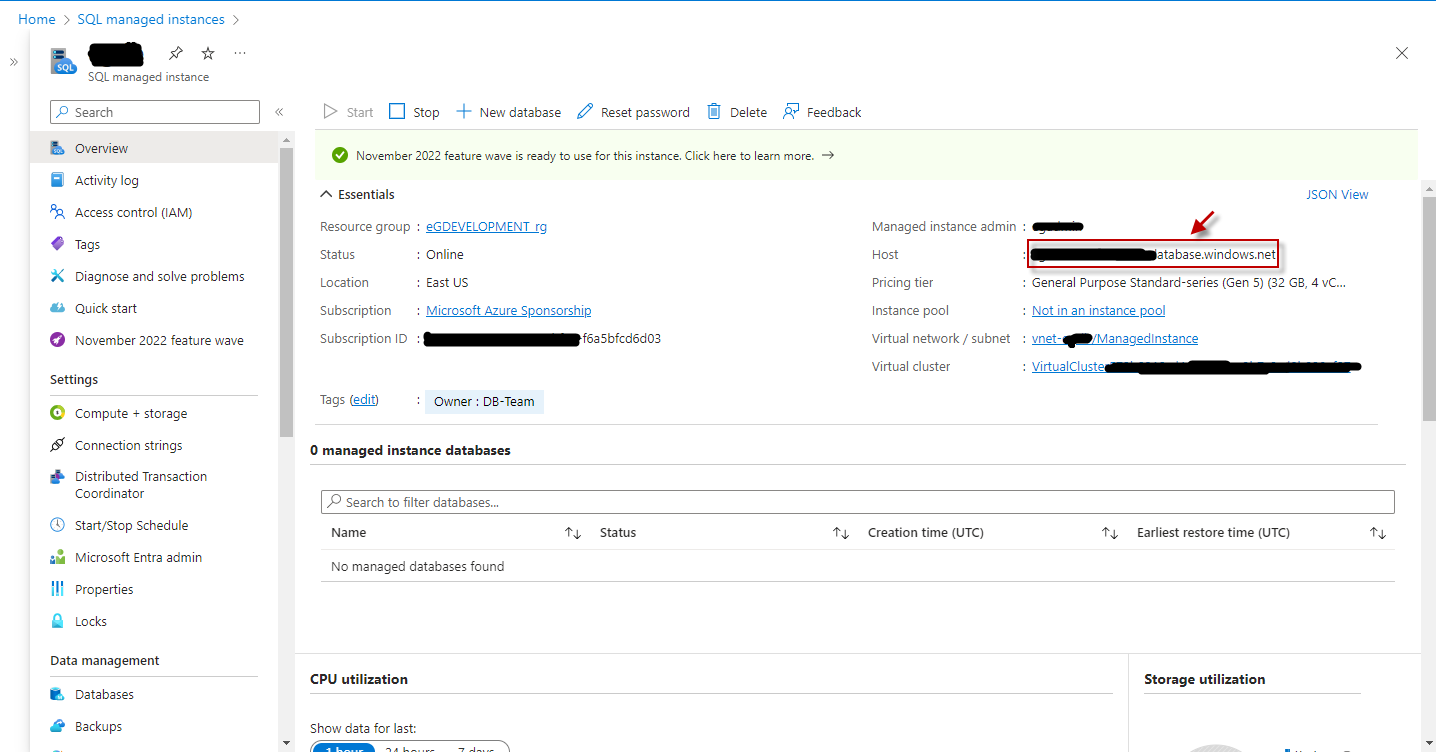Click the Owner : DB-Team tag
This screenshot has width=1436, height=752.
click(x=484, y=401)
